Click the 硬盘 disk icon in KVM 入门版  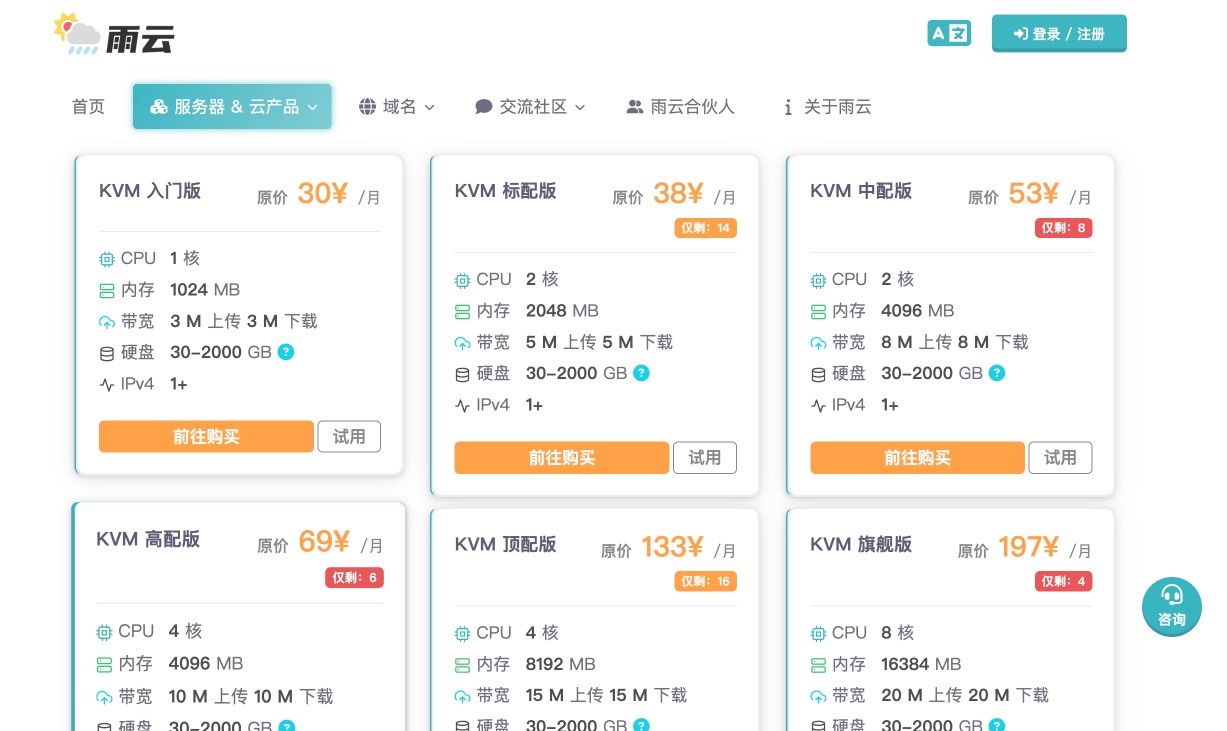click(x=107, y=353)
